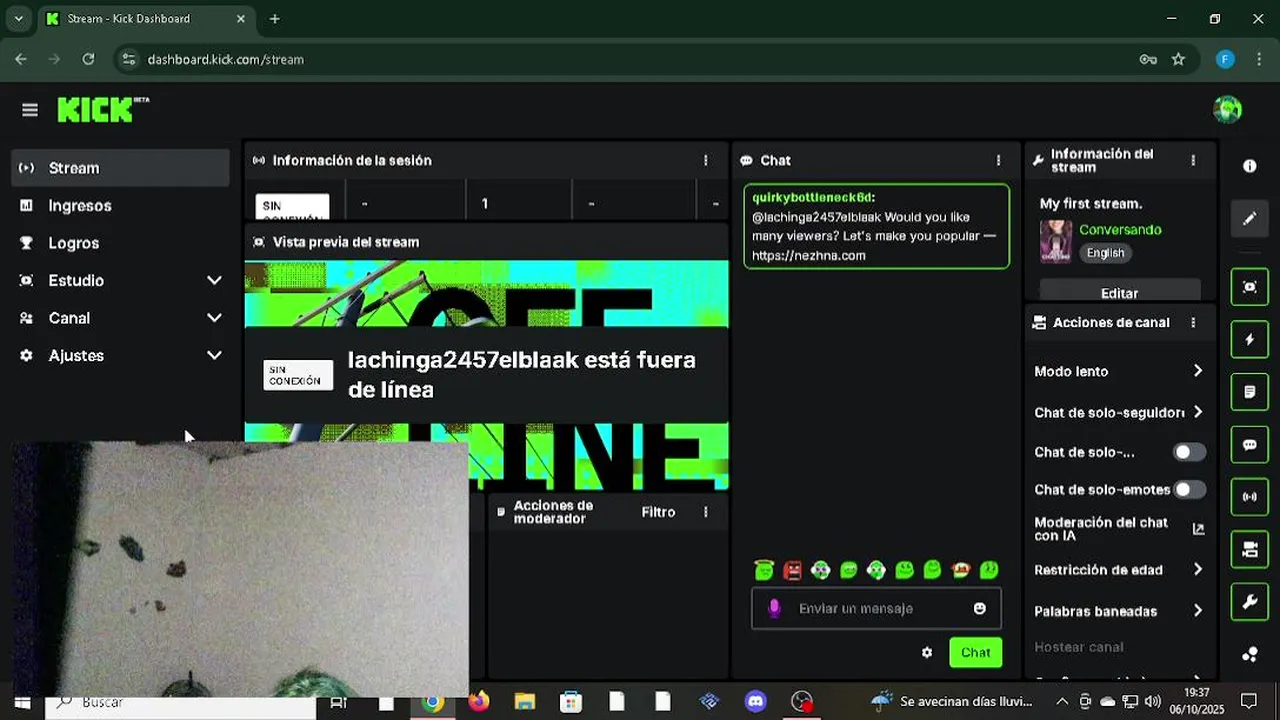
Task: Open password manager key icon in address bar
Action: pyautogui.click(x=1148, y=59)
